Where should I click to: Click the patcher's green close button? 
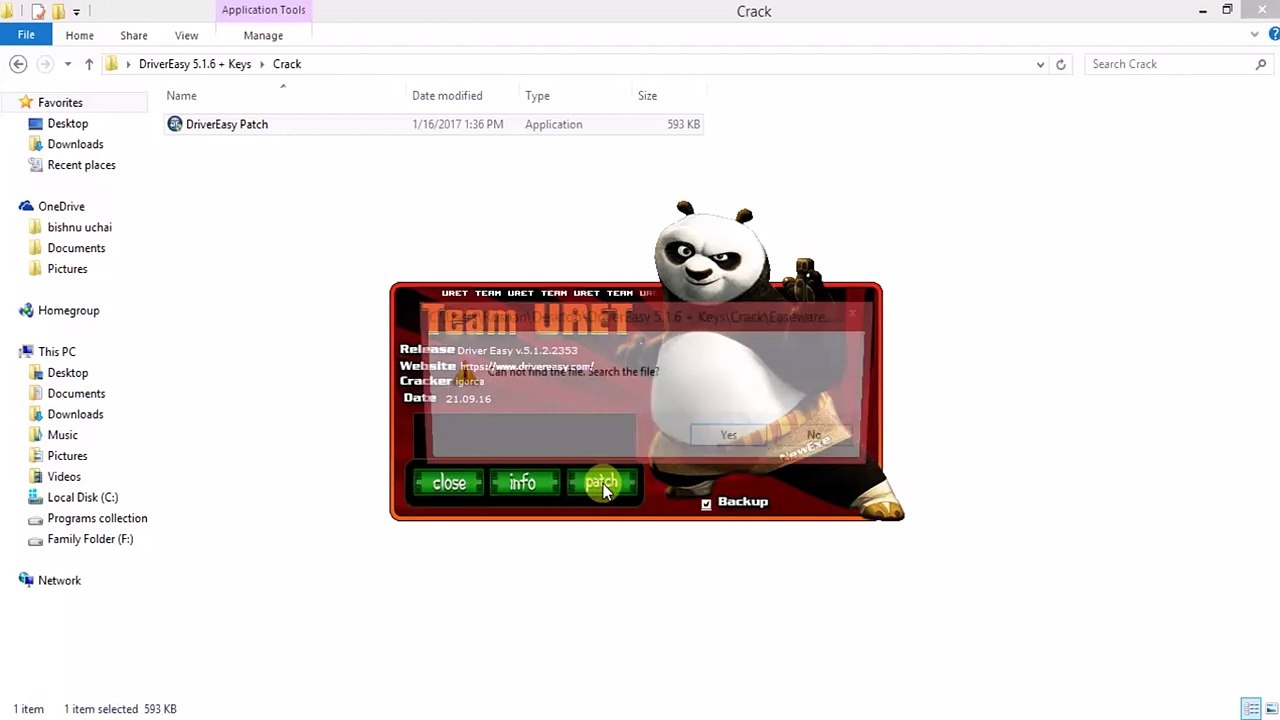pos(449,484)
